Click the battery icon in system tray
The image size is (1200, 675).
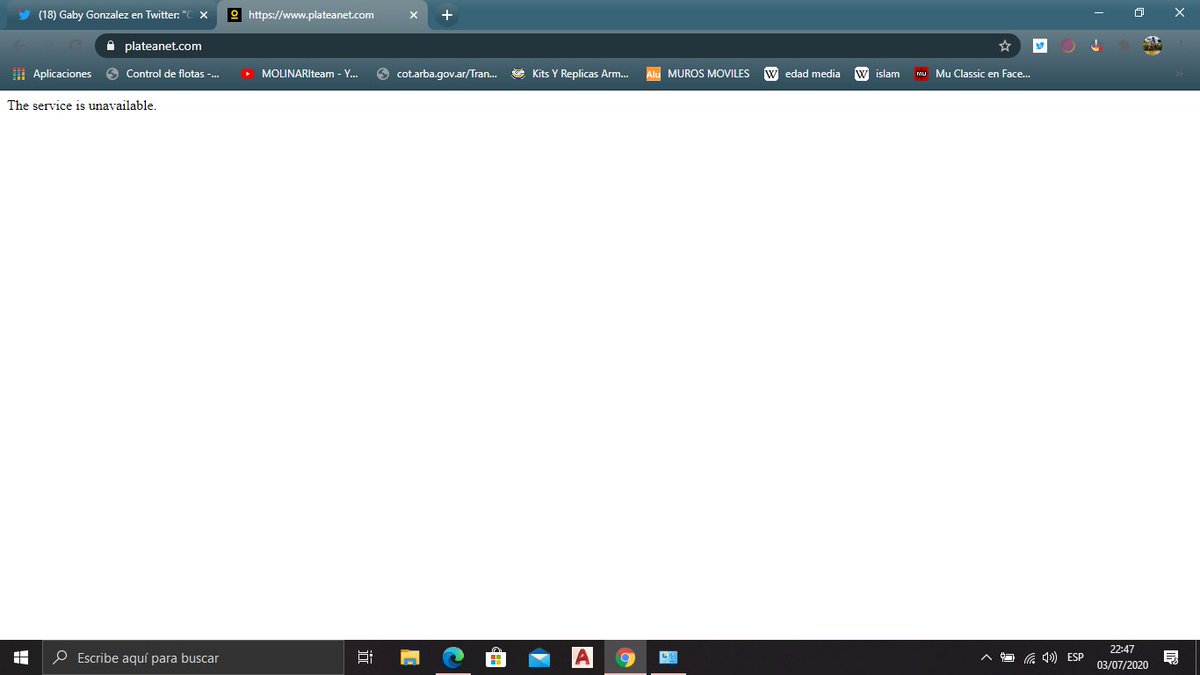[x=1007, y=657]
